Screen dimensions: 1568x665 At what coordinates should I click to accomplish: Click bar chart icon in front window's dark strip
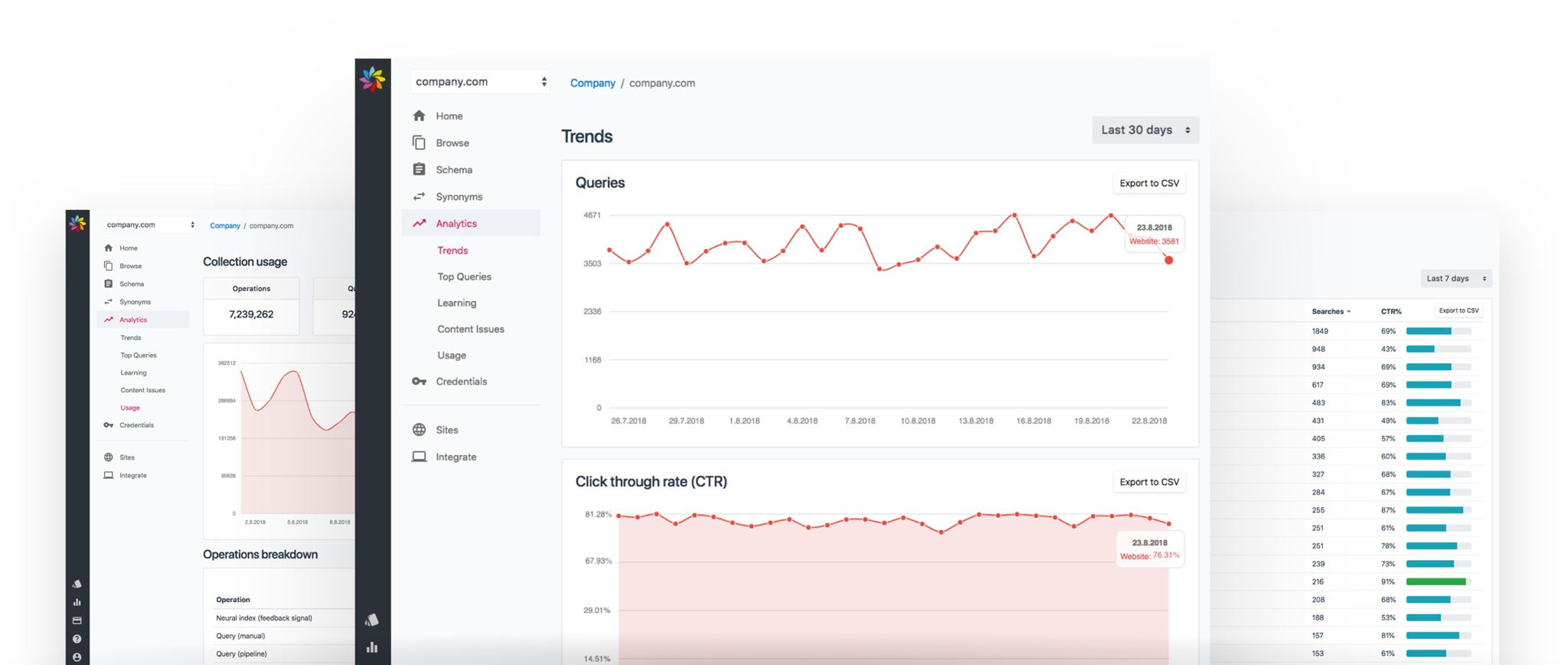(x=372, y=647)
